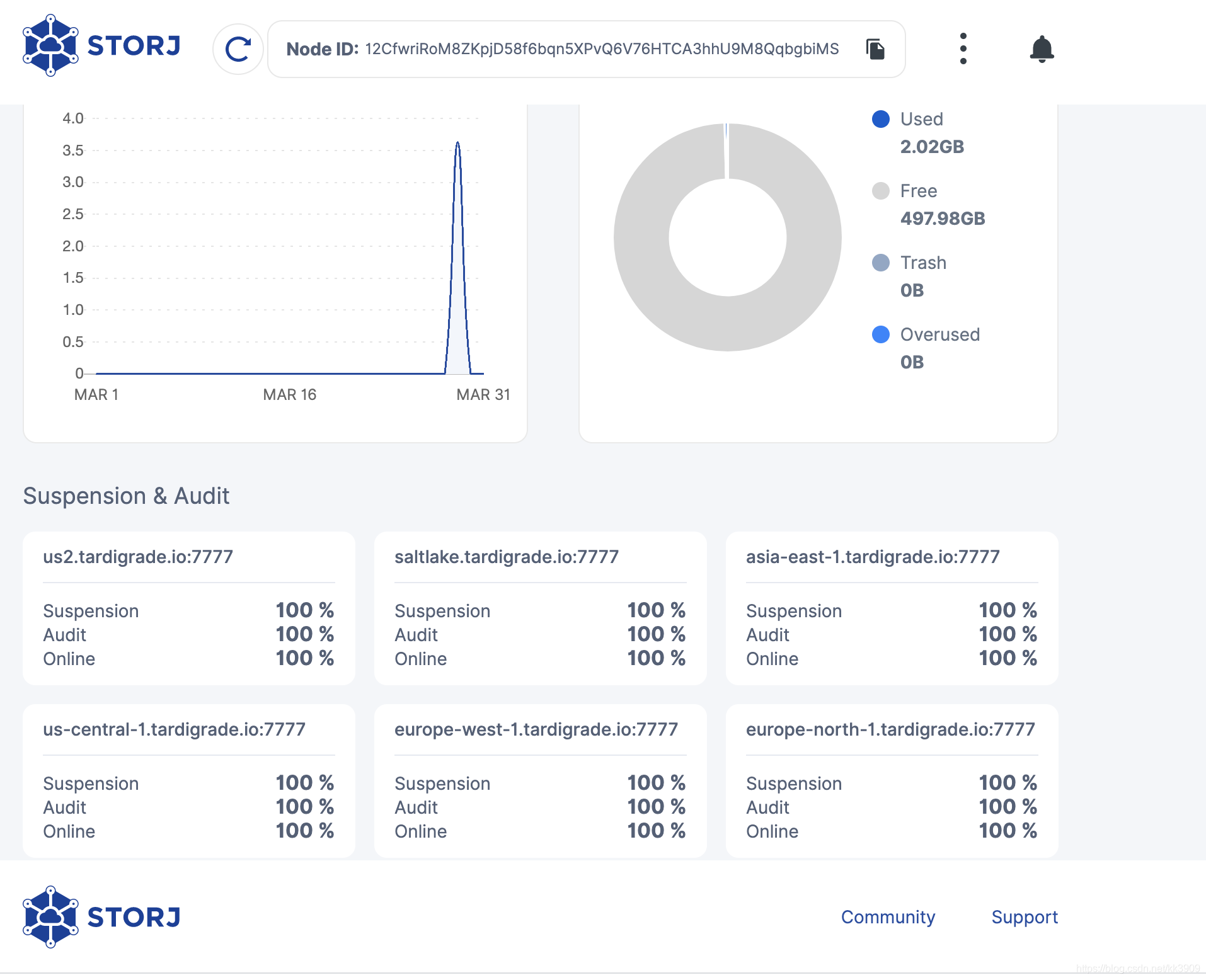Click the 2.02GB used value
This screenshot has width=1206, height=980.
point(932,147)
